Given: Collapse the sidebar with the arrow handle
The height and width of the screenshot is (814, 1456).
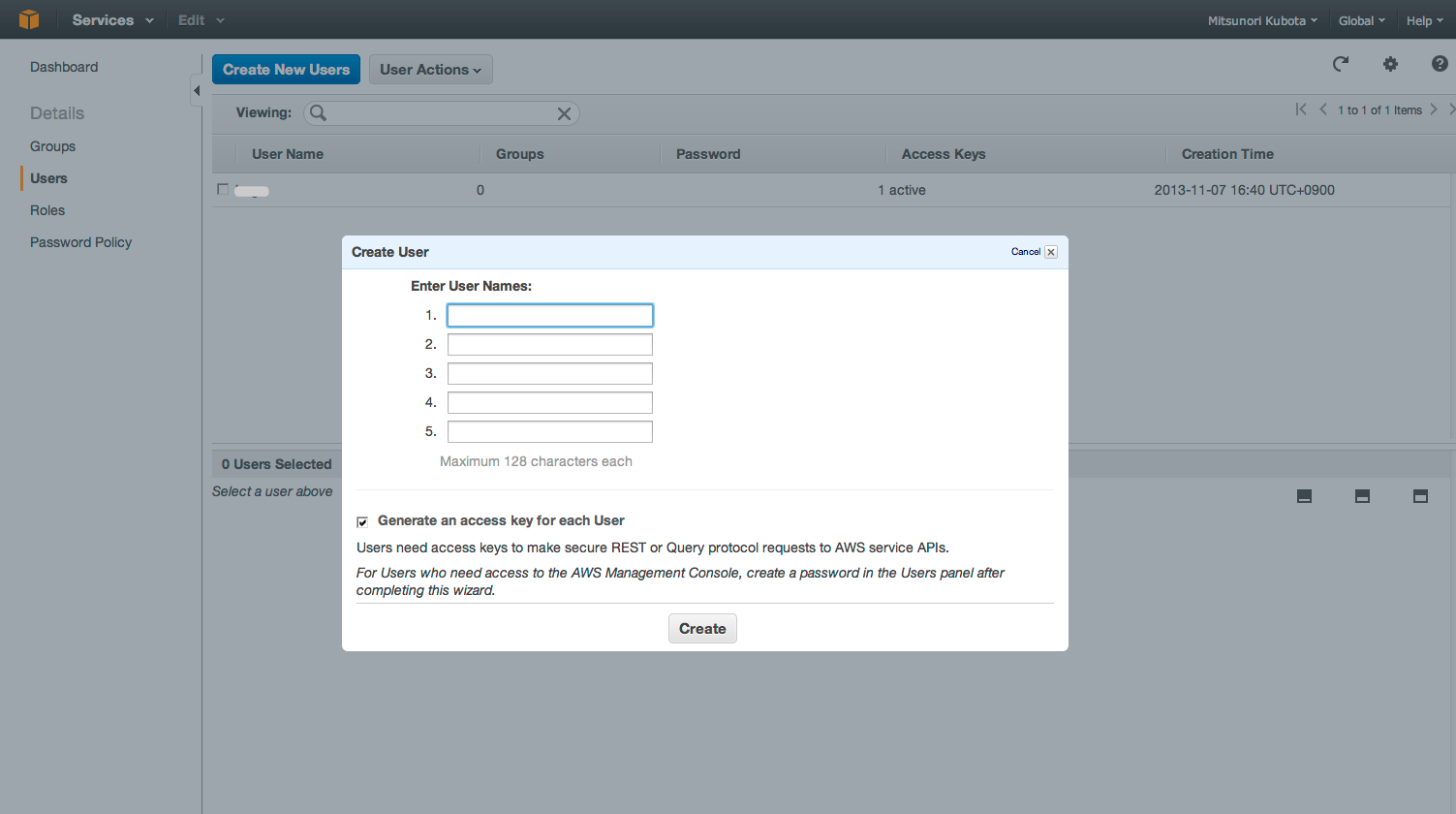Looking at the screenshot, I should click(197, 91).
